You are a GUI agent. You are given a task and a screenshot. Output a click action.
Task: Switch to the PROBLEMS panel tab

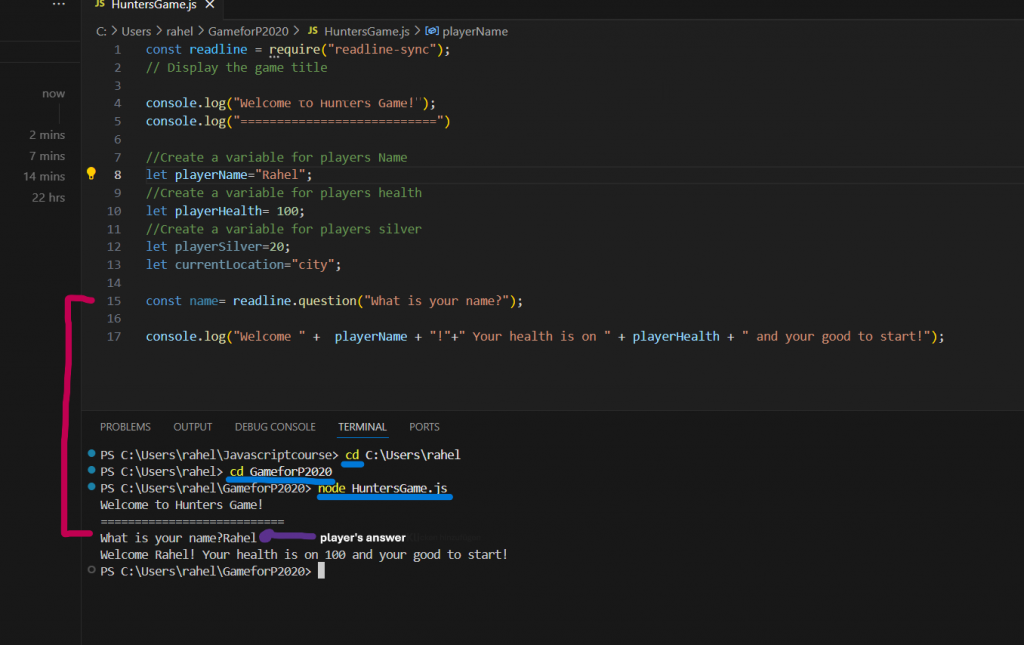click(x=125, y=427)
